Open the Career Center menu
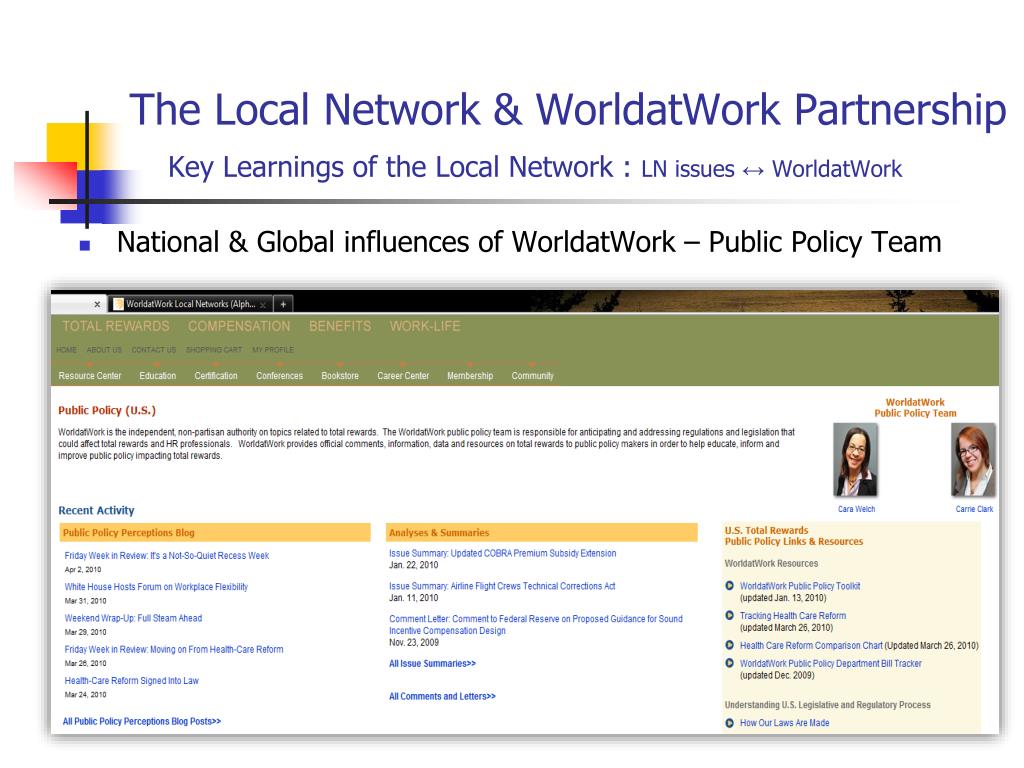 [403, 376]
